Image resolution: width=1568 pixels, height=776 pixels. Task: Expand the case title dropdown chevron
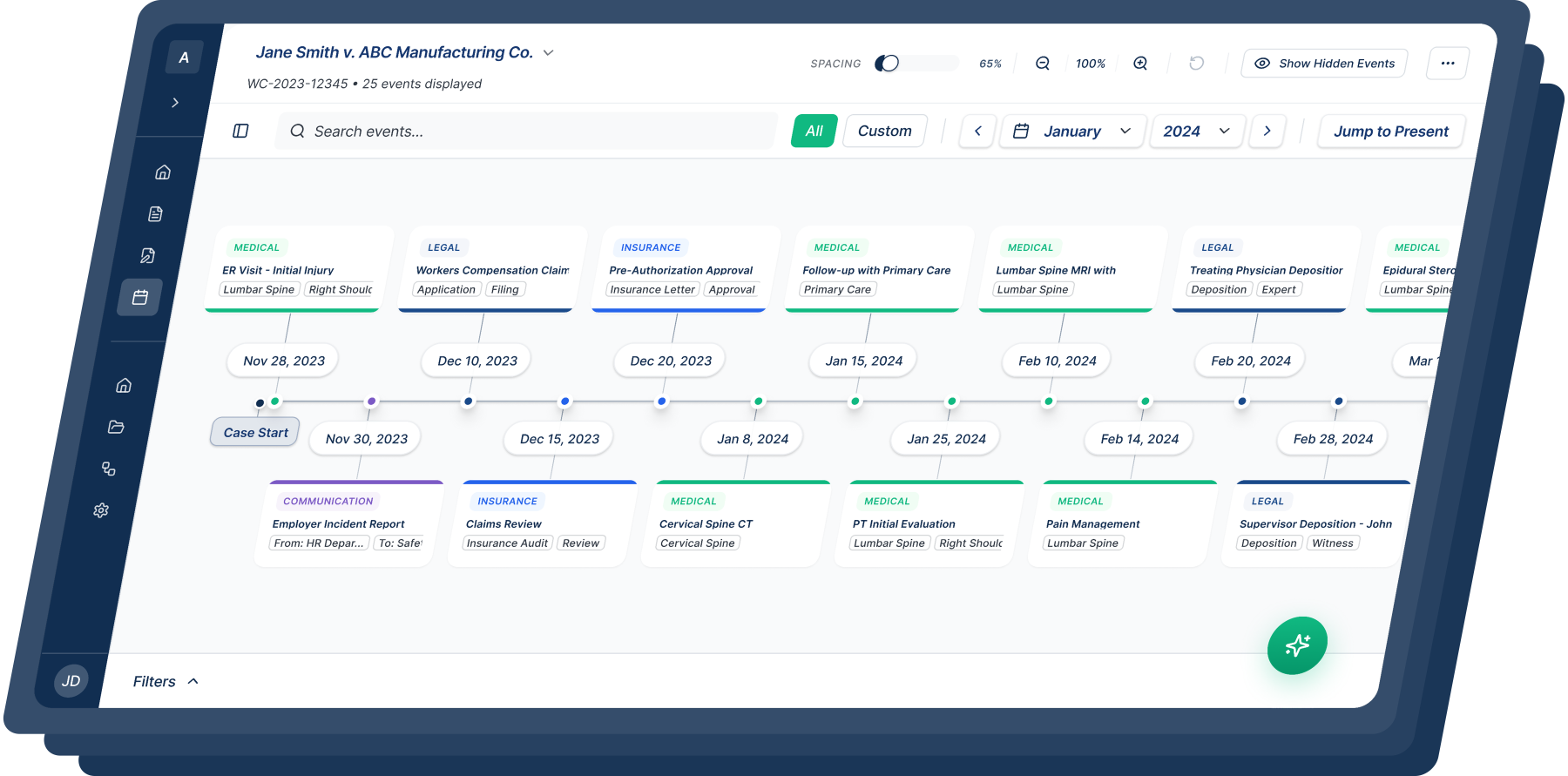(x=549, y=53)
